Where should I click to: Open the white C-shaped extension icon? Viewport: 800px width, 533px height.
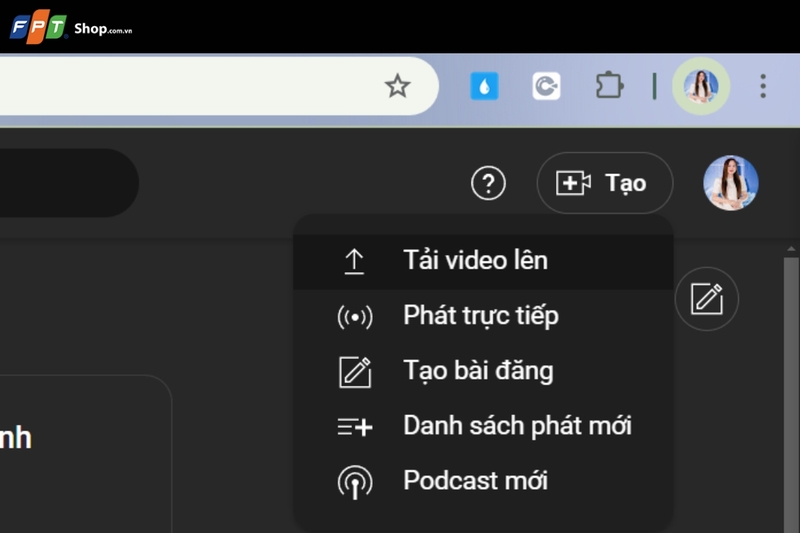tap(546, 86)
